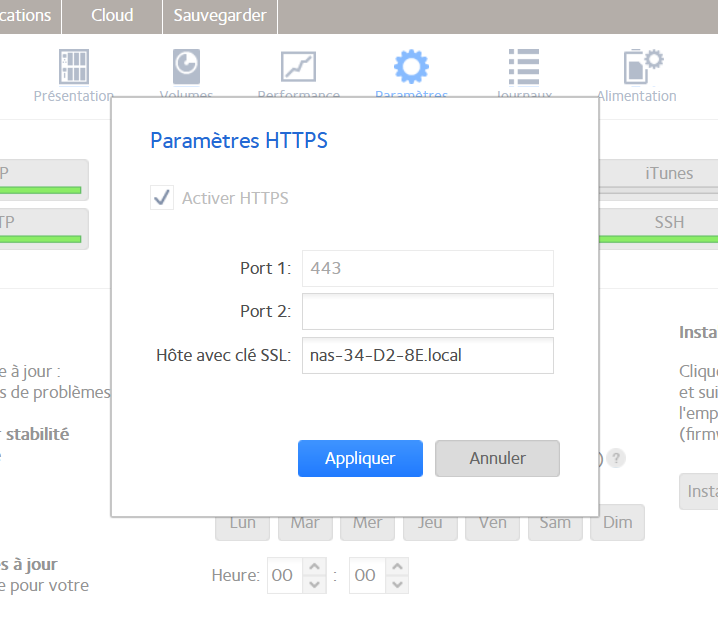Toggle the iTunes service button
718x627 pixels.
pos(659,180)
